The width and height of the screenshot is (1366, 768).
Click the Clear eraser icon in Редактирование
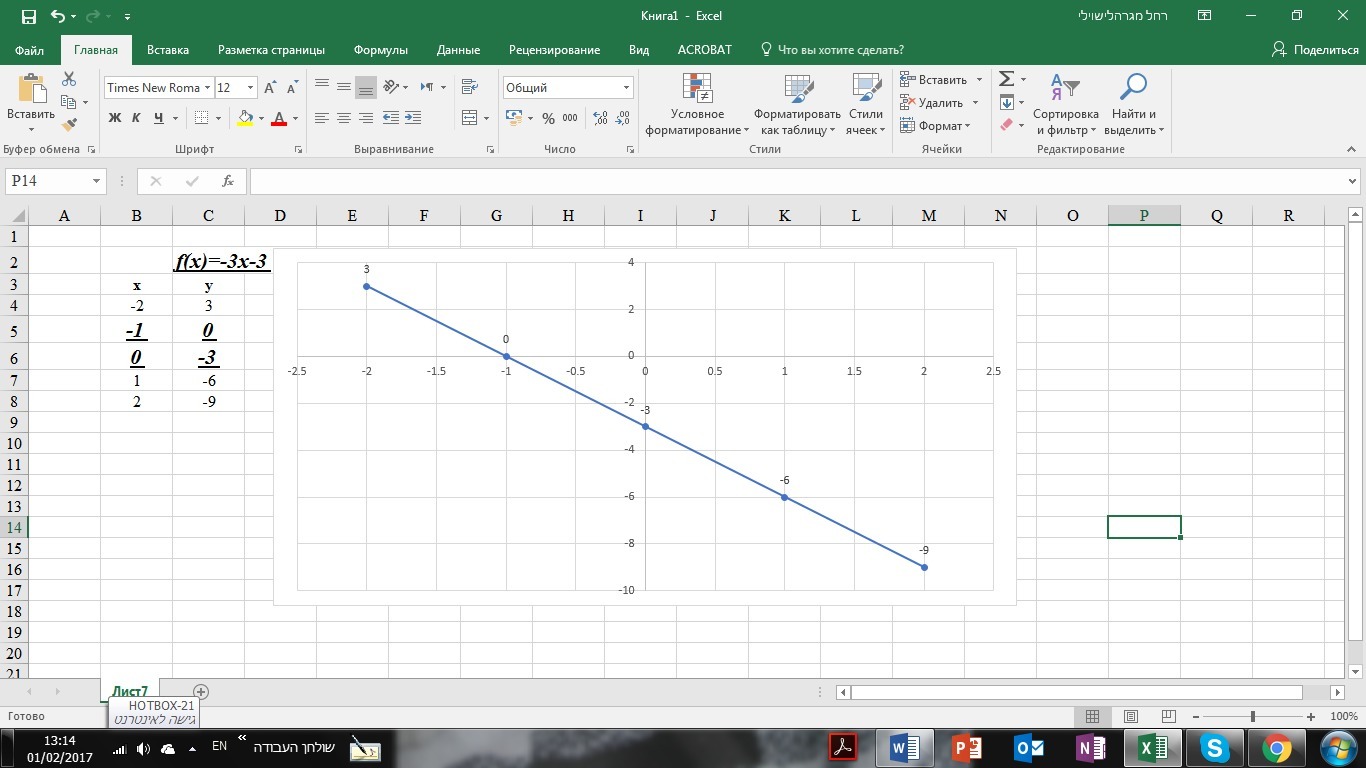pyautogui.click(x=1007, y=125)
